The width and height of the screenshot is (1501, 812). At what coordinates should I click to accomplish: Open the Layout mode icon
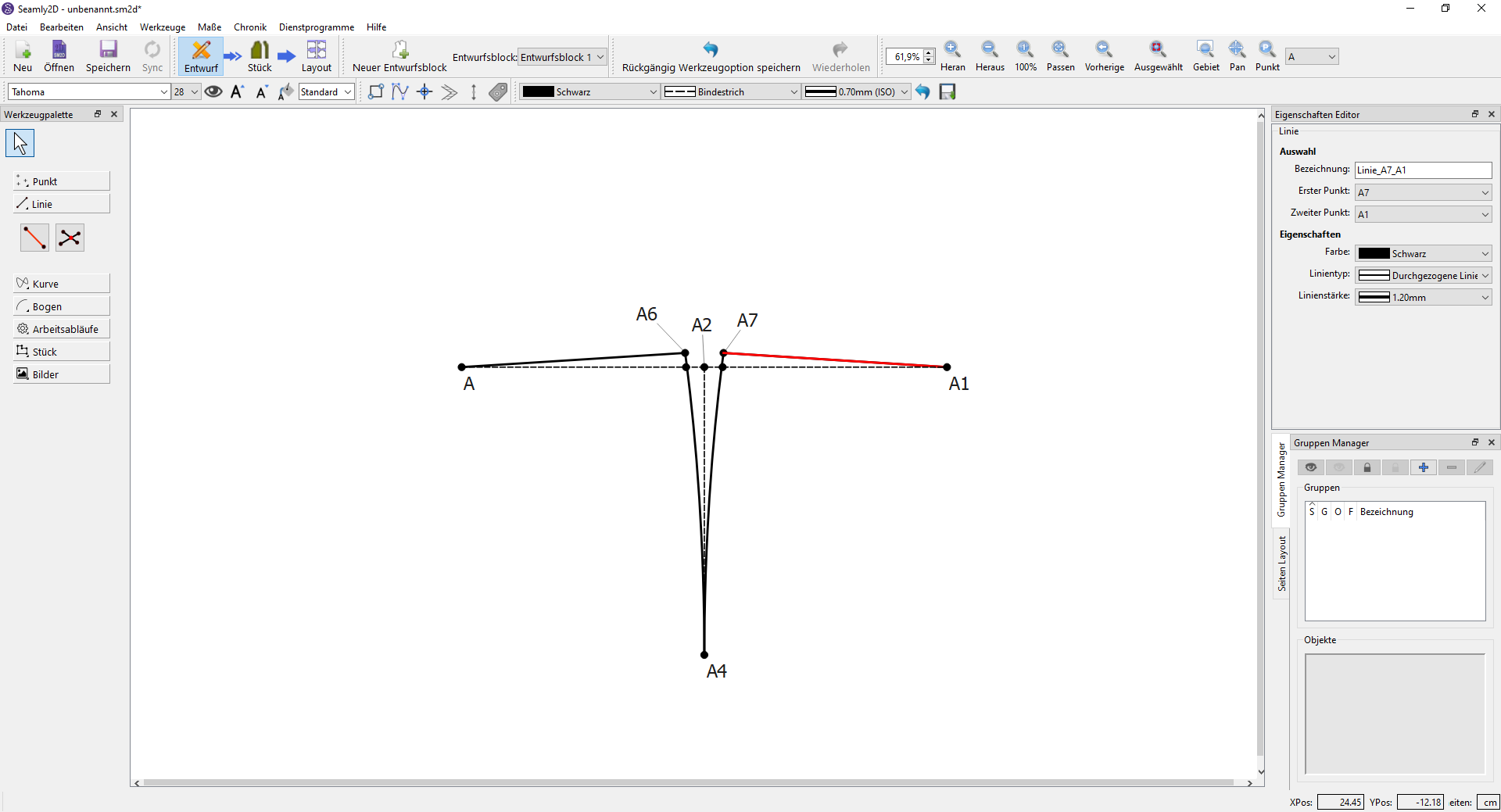point(316,56)
